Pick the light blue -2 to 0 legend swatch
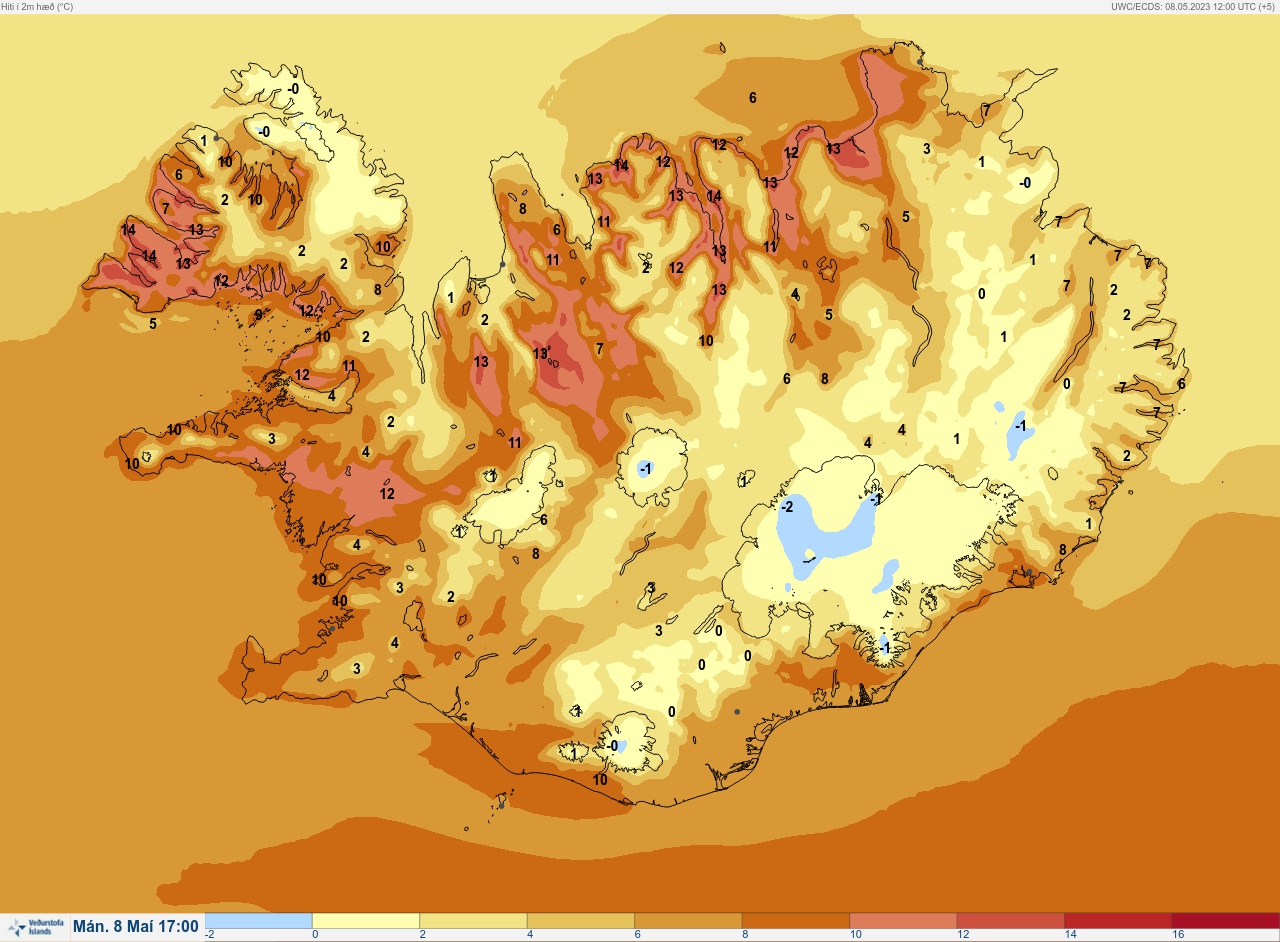This screenshot has width=1280, height=942. point(258,920)
